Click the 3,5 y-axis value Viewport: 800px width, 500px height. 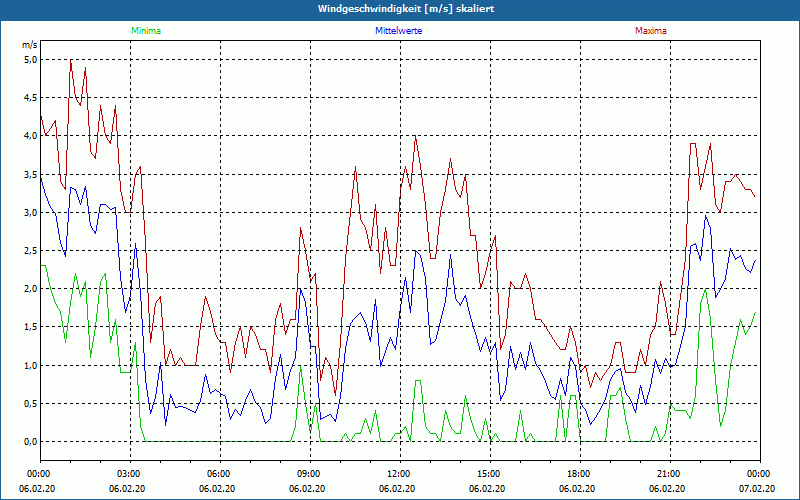coord(31,174)
